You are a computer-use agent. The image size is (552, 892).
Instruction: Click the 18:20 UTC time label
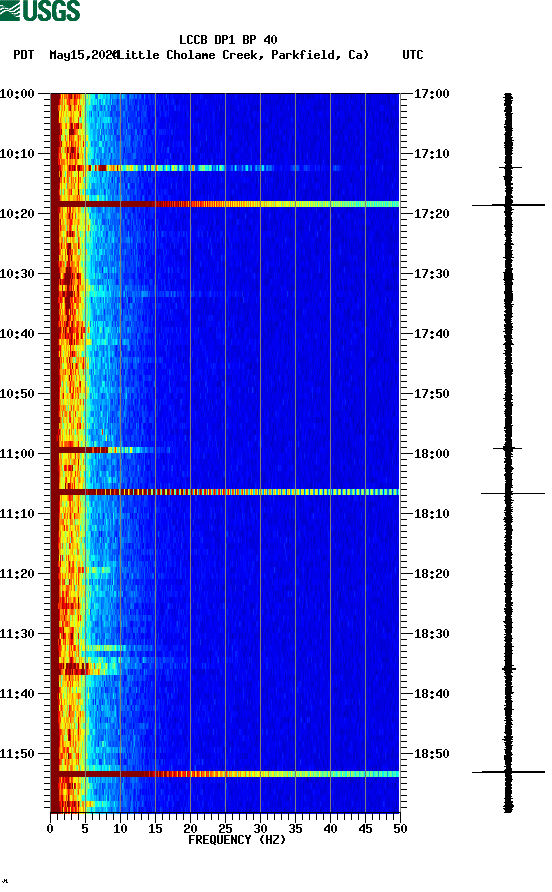(x=431, y=574)
